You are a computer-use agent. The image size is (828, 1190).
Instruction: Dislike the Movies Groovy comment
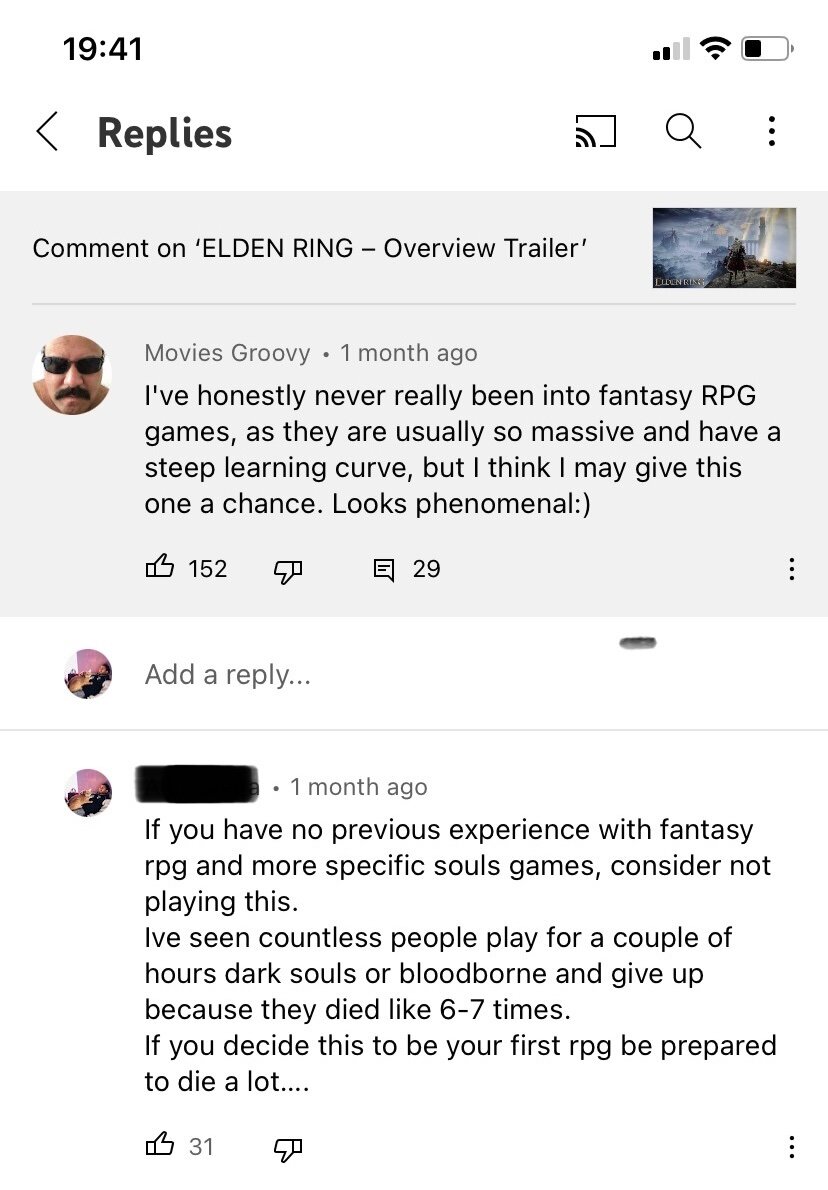288,570
